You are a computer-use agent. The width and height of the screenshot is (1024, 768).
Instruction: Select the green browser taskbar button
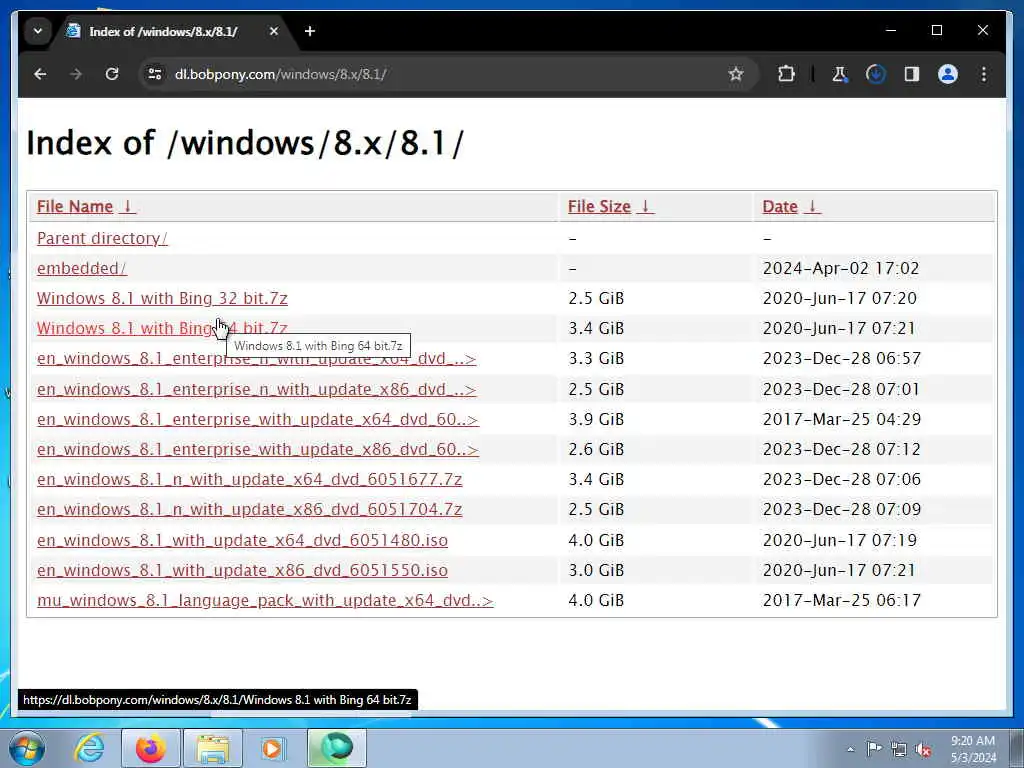click(x=337, y=748)
